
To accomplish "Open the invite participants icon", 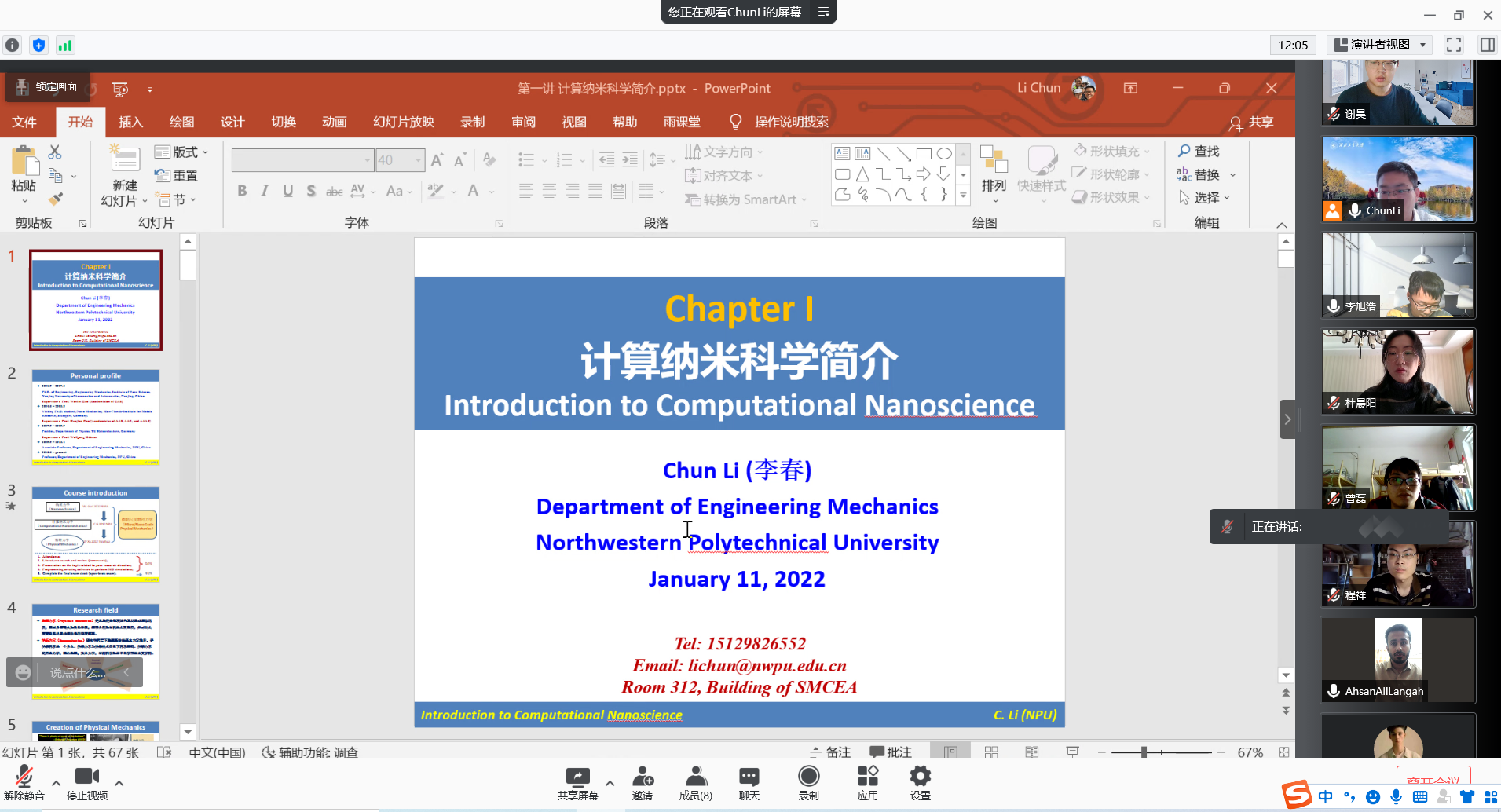I will [x=643, y=783].
